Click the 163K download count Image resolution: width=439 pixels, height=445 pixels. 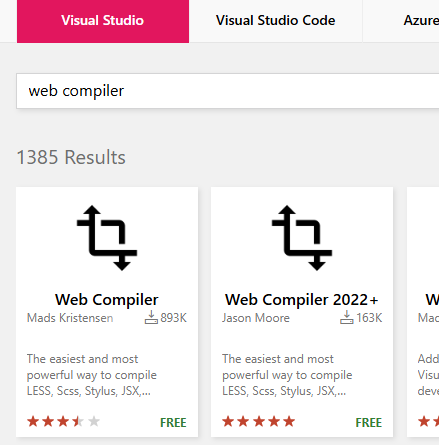(x=369, y=318)
